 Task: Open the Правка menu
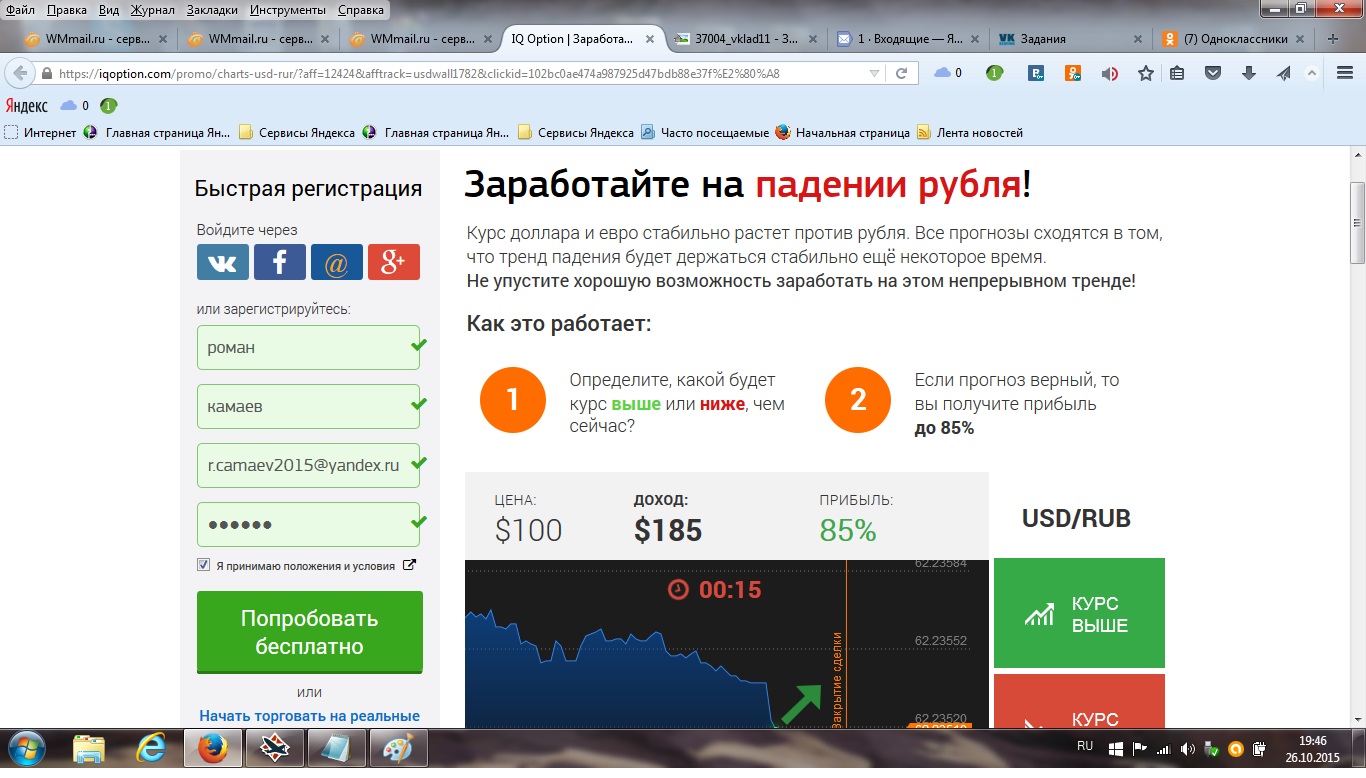66,10
